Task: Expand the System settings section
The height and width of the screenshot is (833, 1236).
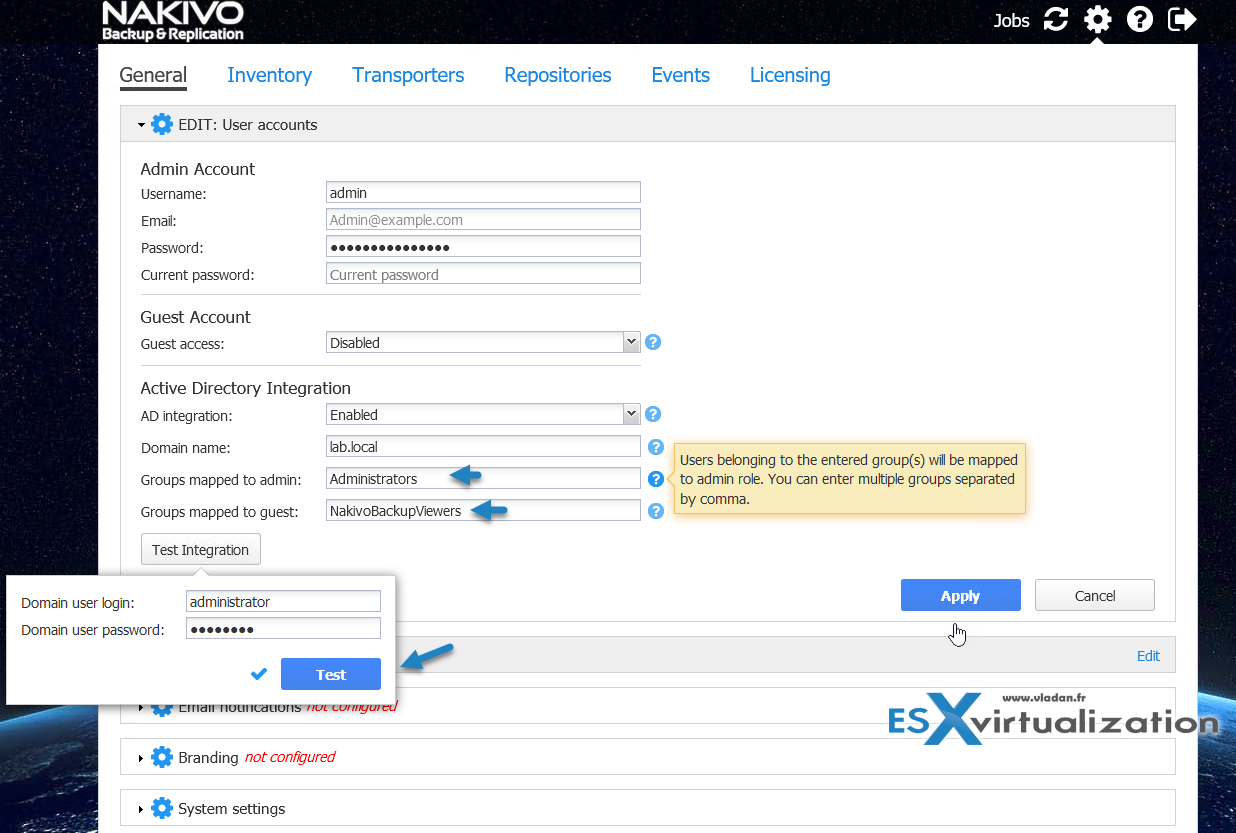Action: pyautogui.click(x=141, y=809)
